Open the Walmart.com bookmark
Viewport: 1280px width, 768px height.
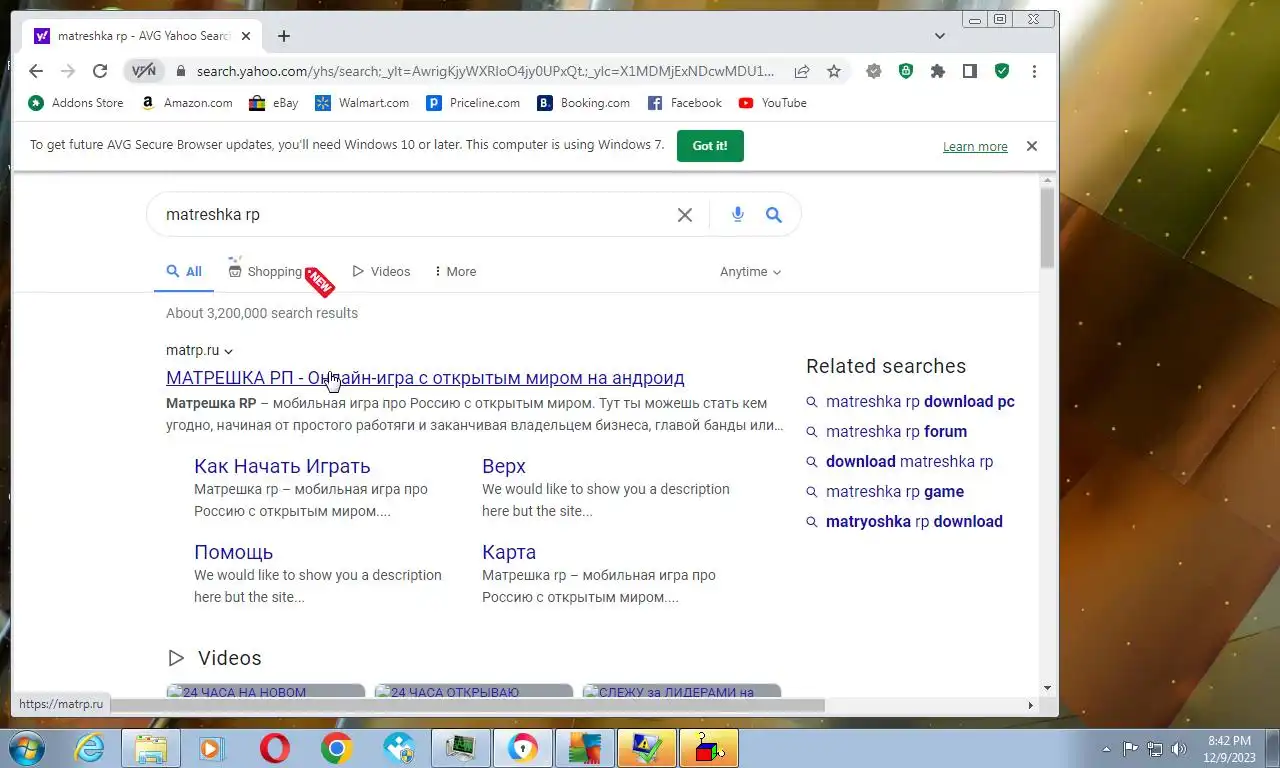pos(362,103)
